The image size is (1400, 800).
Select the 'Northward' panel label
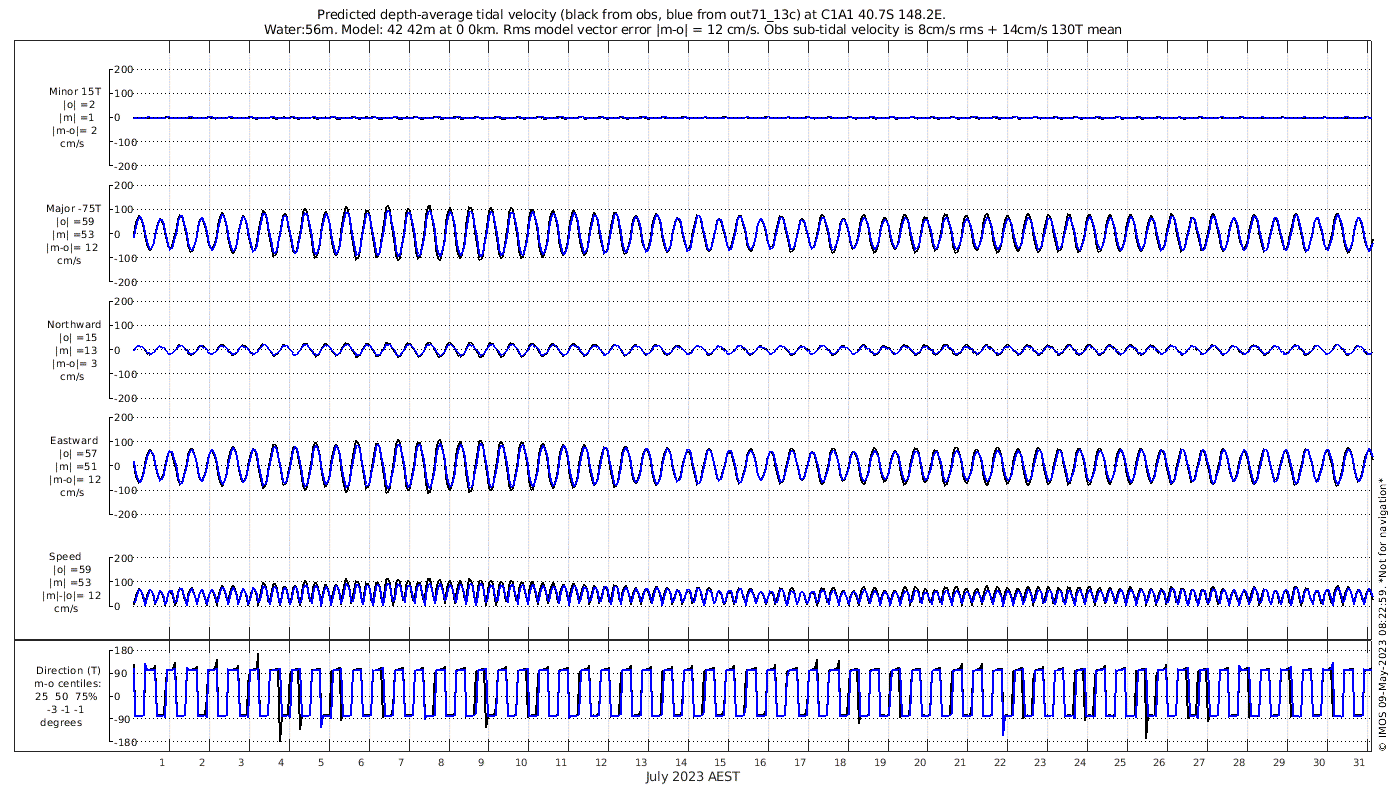point(74,325)
